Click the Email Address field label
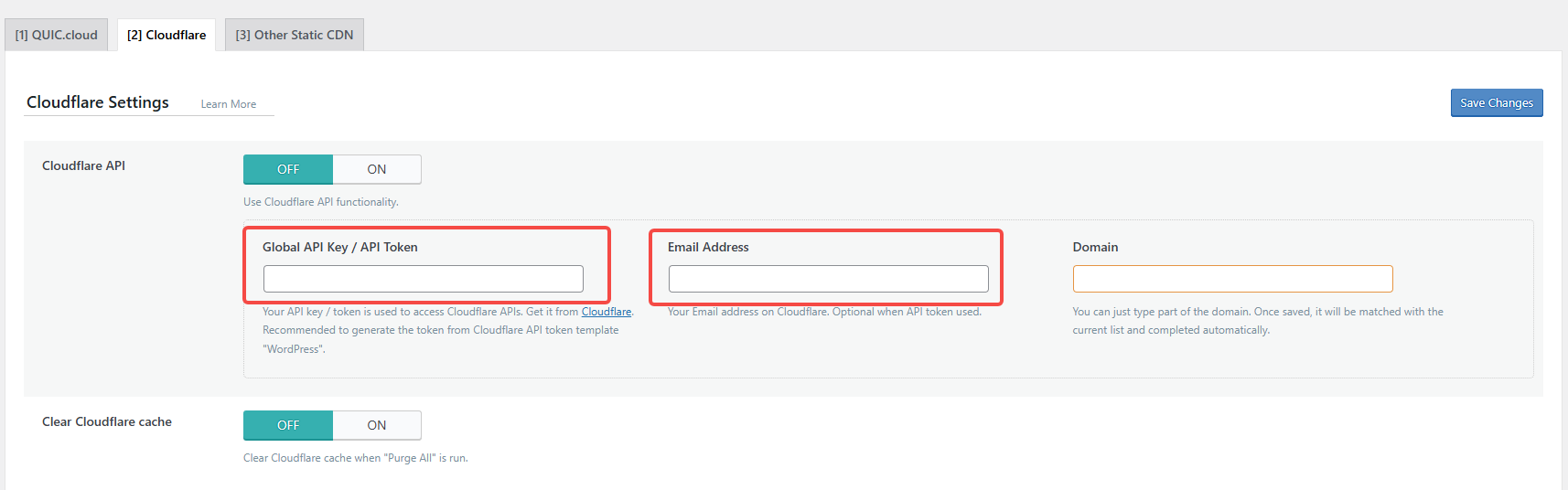This screenshot has height=490, width=1568. coord(708,247)
